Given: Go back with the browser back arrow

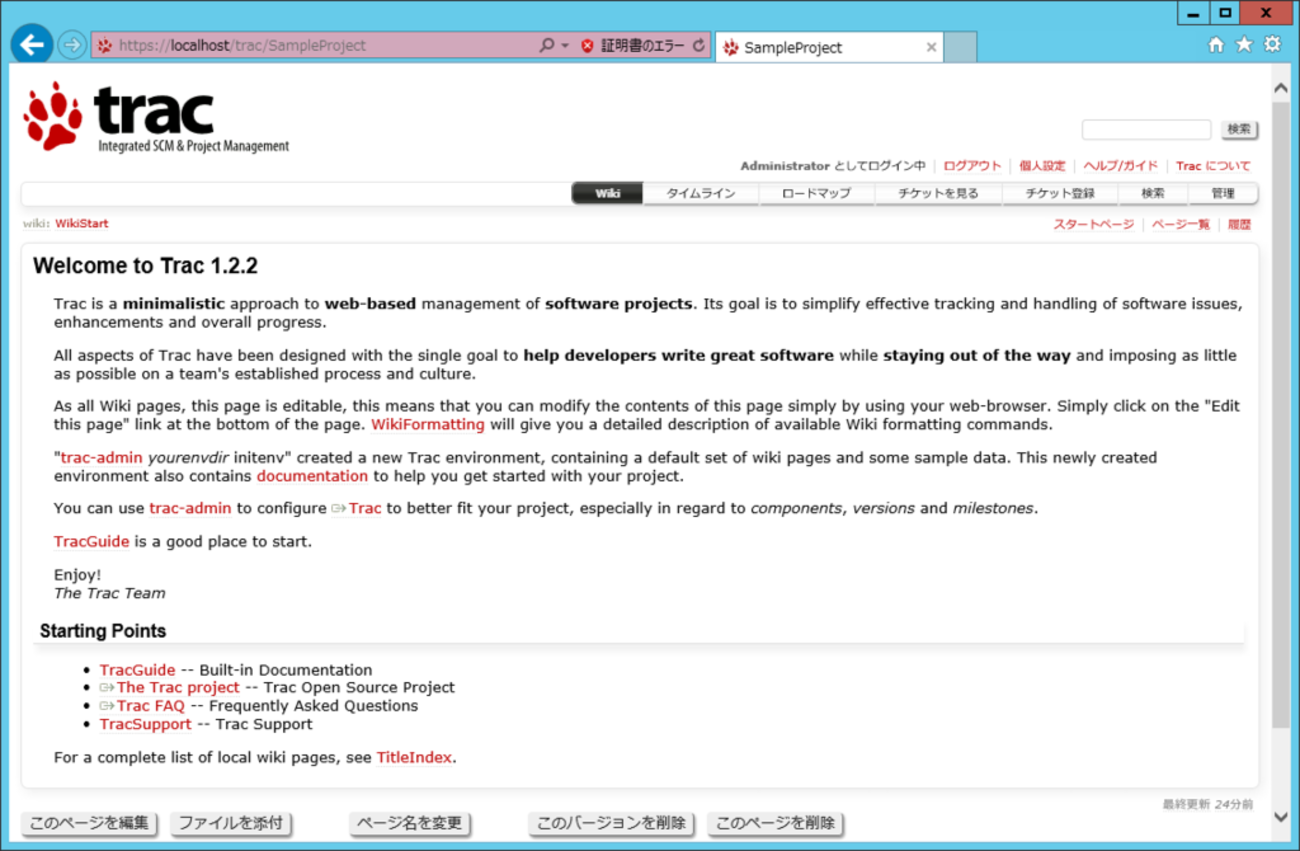Looking at the screenshot, I should [32, 45].
